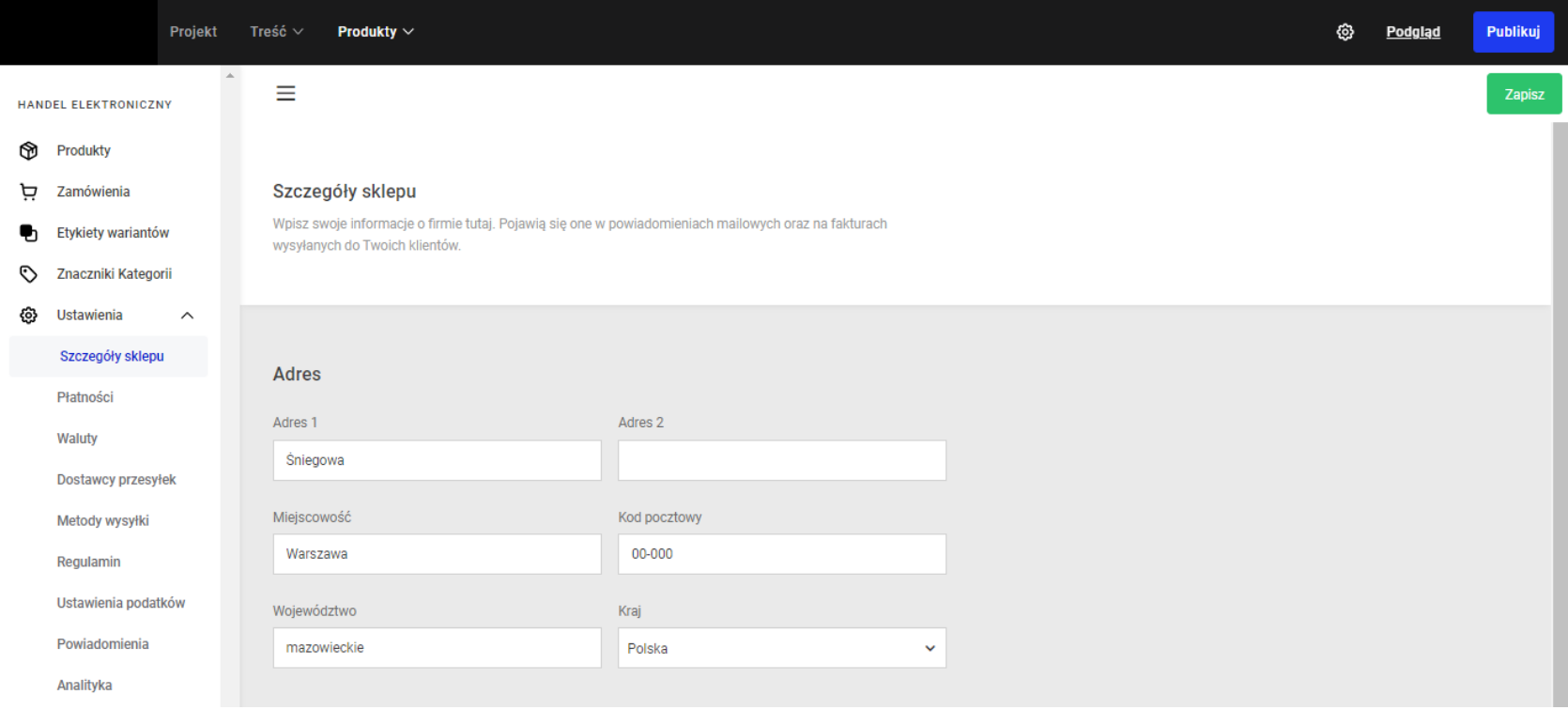
Task: Open the Treść dropdown menu
Action: coord(276,32)
